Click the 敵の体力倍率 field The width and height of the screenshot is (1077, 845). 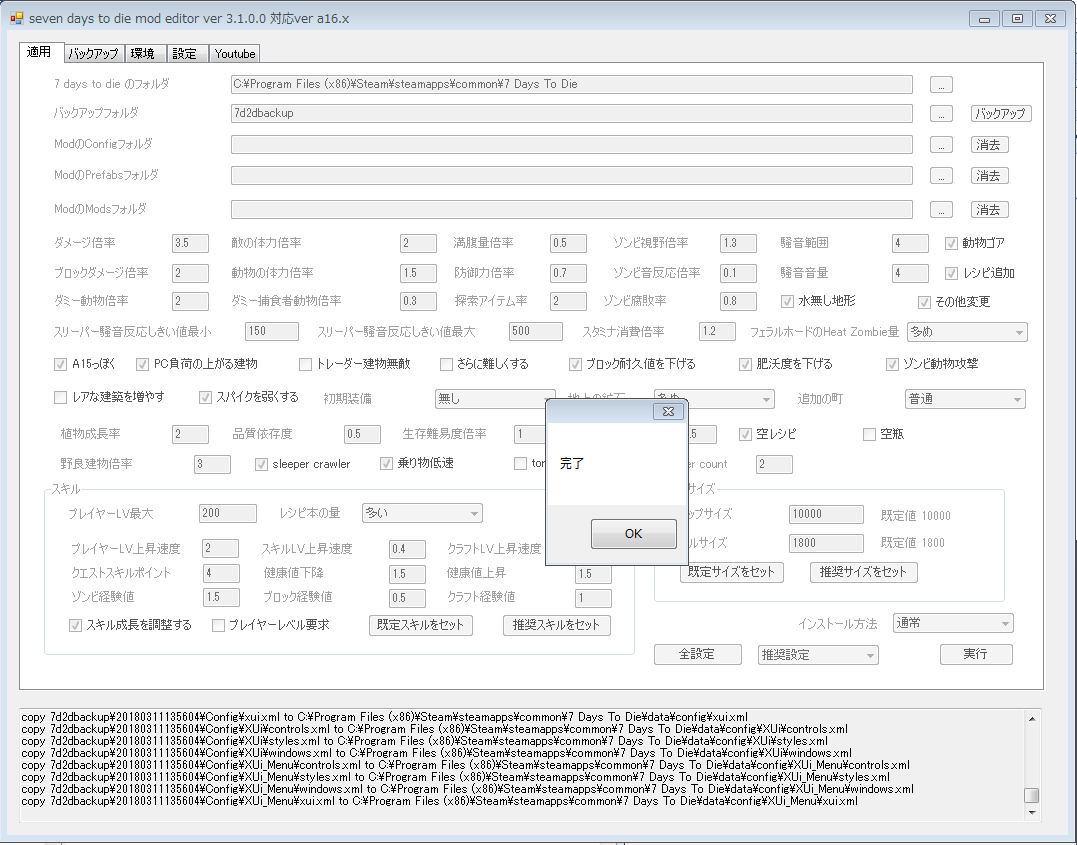pyautogui.click(x=418, y=243)
